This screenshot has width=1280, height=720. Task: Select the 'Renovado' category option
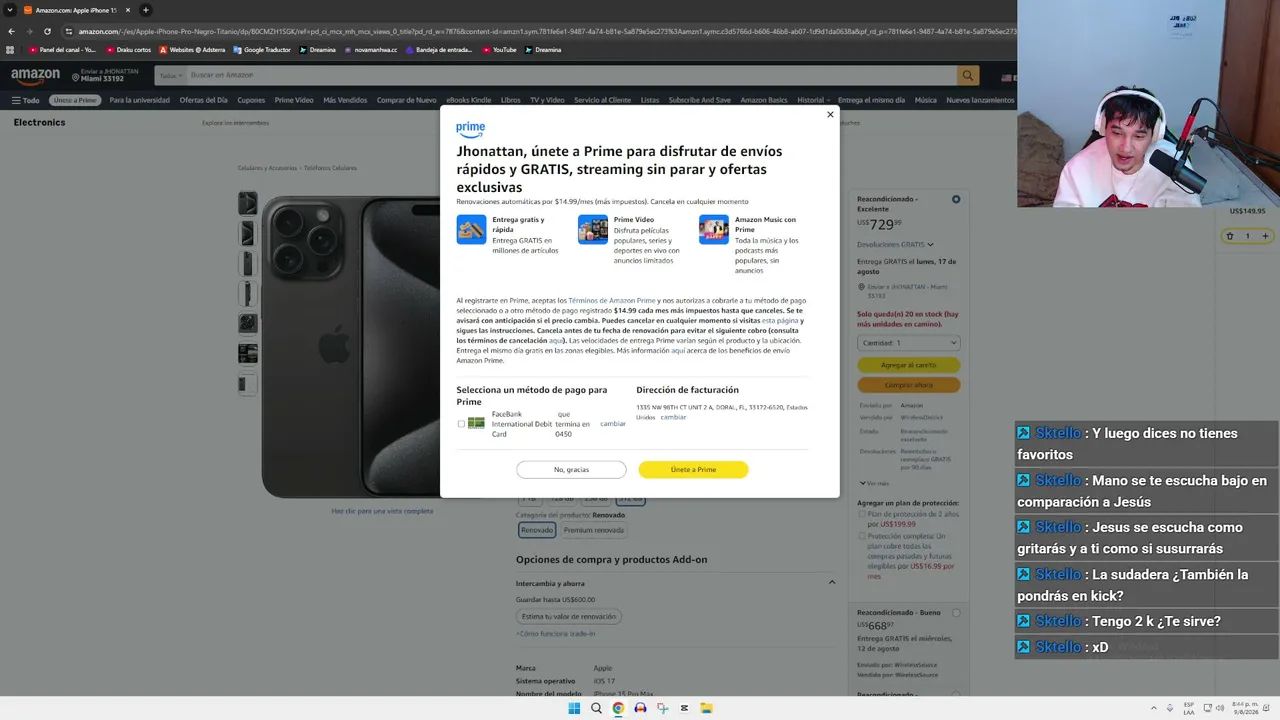537,530
